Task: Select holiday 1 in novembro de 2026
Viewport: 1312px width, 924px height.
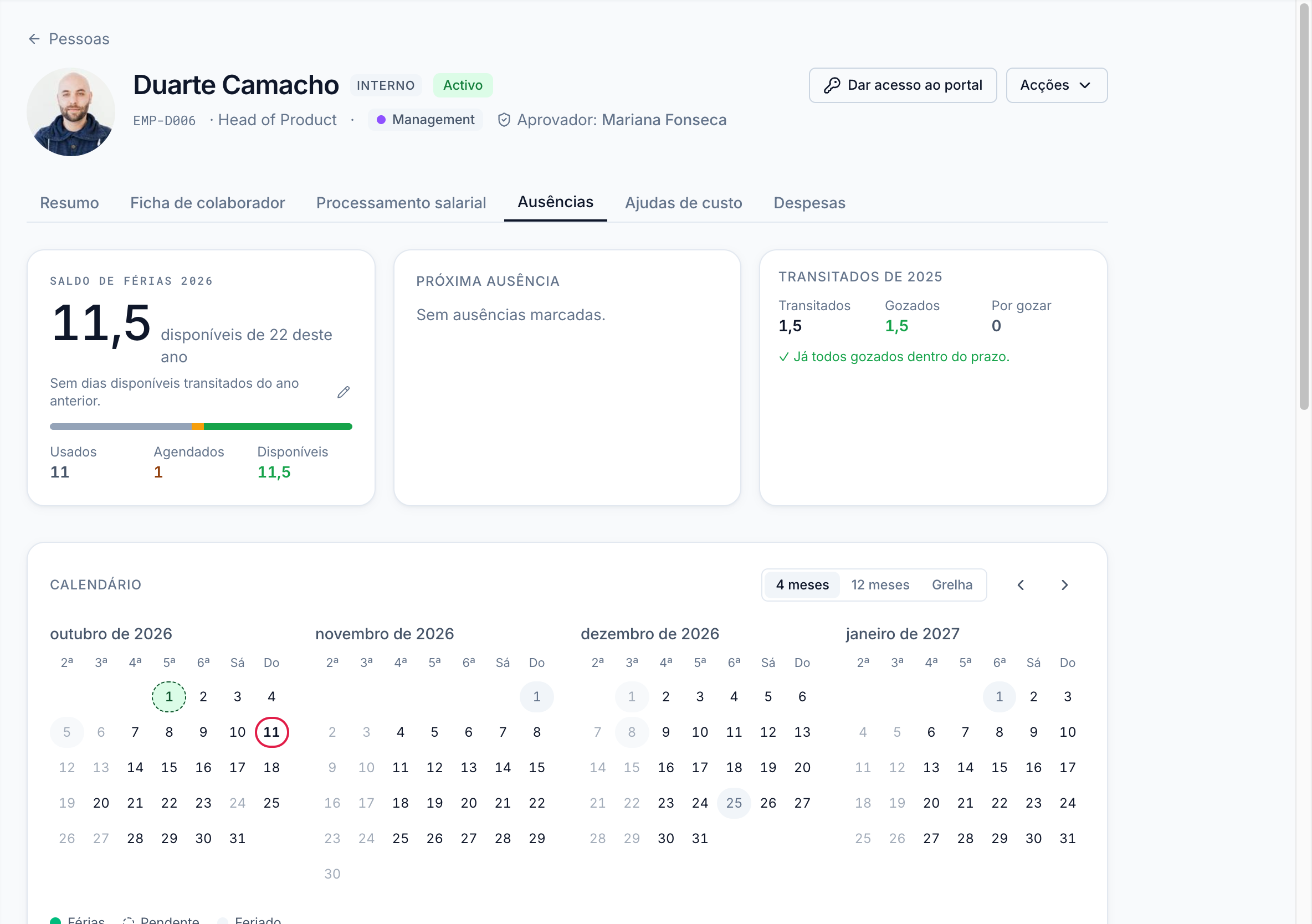Action: click(x=536, y=696)
